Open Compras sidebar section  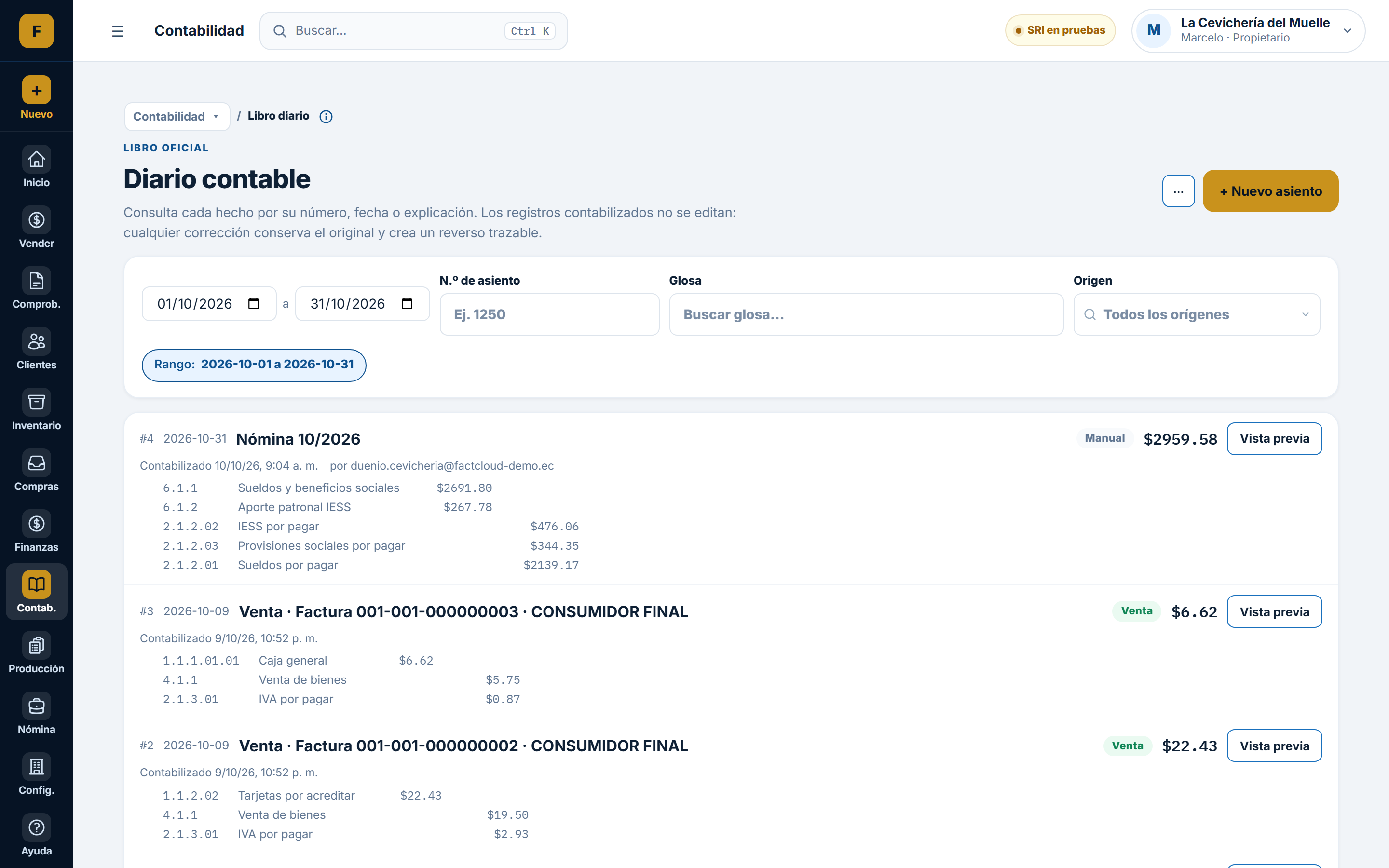pos(36,471)
